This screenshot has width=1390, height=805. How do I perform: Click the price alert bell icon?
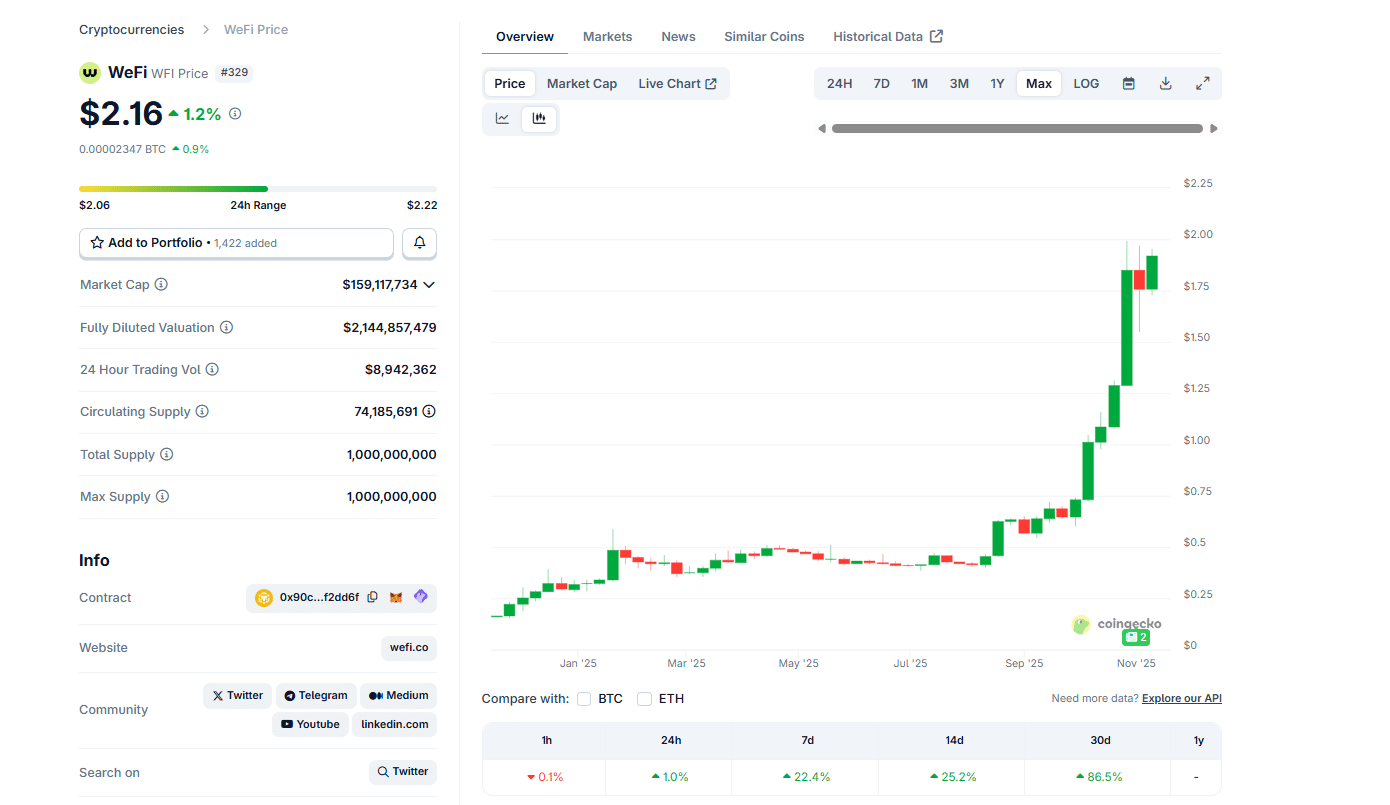pos(419,243)
